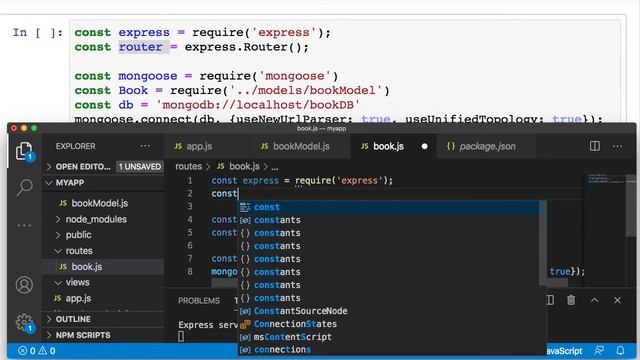Click the 'In [ ]:' notebook cell prompt
This screenshot has height=360, width=640.
38,32
